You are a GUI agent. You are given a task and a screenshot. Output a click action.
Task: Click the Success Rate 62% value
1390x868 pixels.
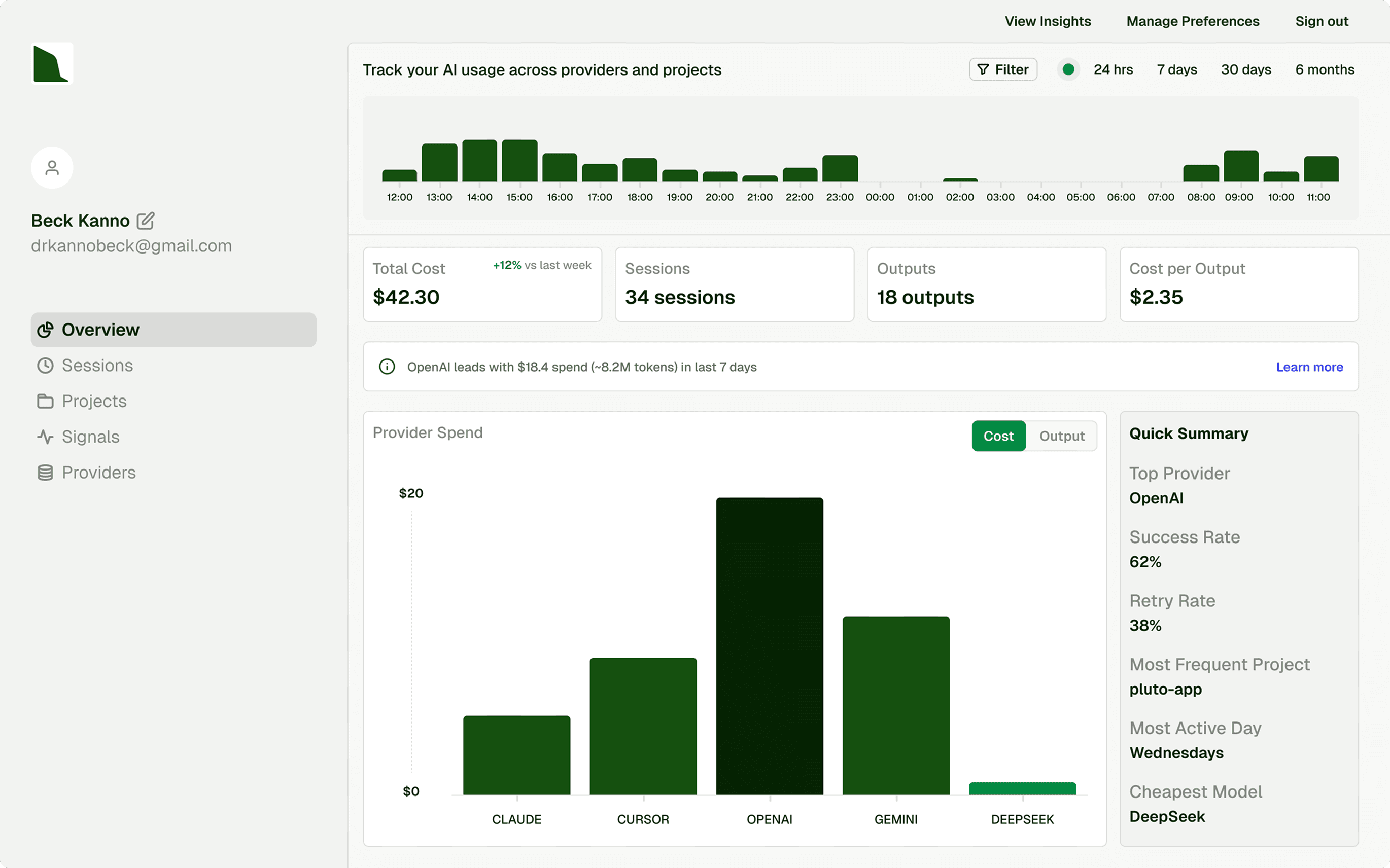[x=1145, y=562]
